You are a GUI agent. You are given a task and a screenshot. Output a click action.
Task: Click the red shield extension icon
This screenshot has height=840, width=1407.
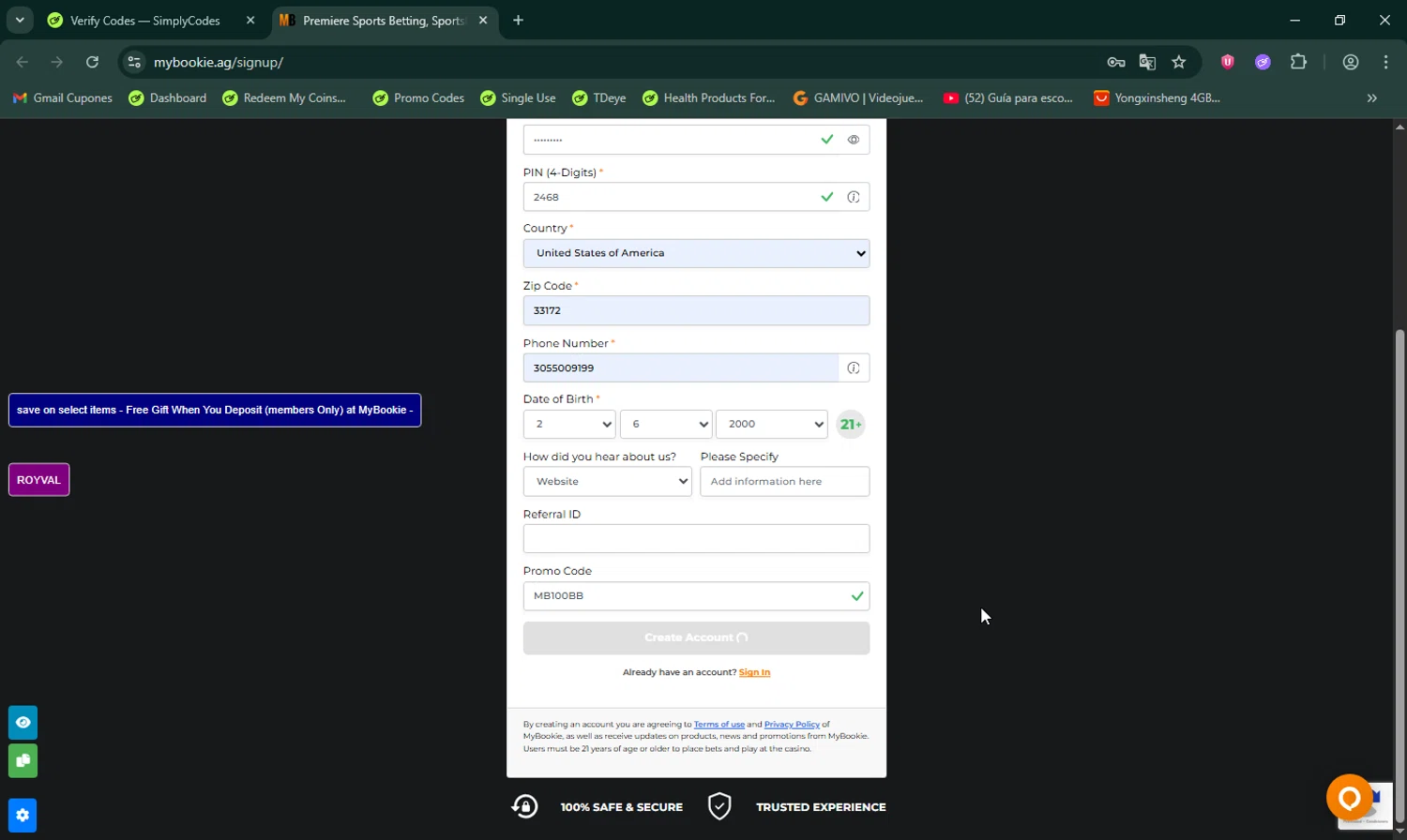tap(1228, 62)
